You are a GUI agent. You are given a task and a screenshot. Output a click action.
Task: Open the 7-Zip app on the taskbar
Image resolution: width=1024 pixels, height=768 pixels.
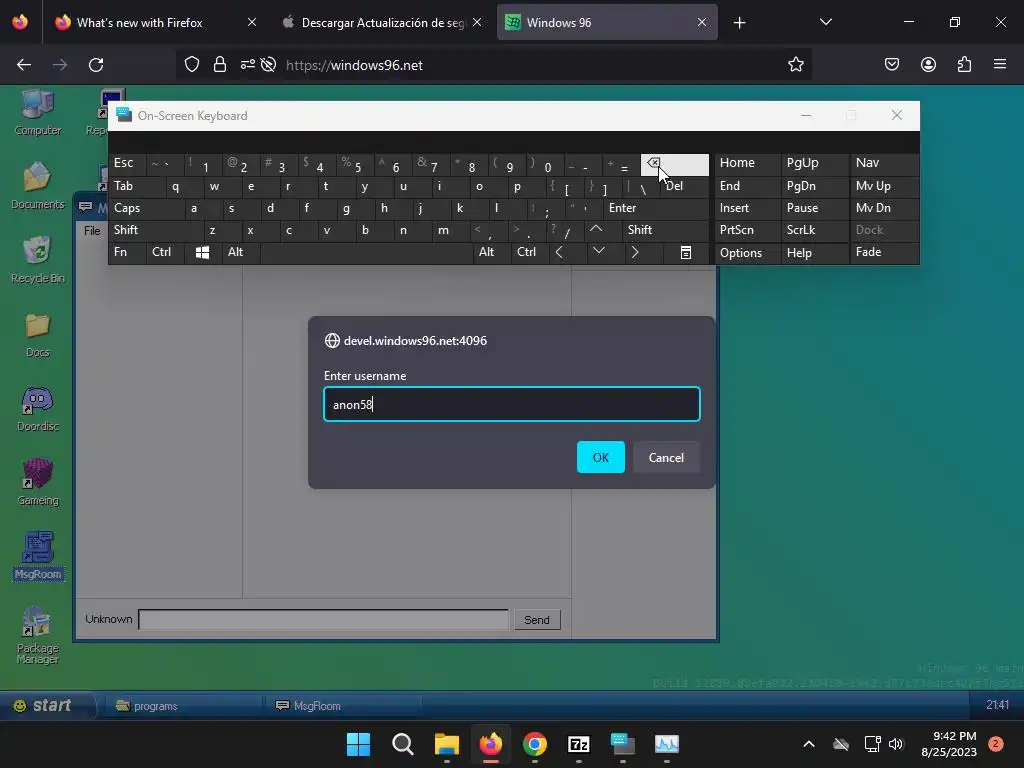[x=579, y=744]
